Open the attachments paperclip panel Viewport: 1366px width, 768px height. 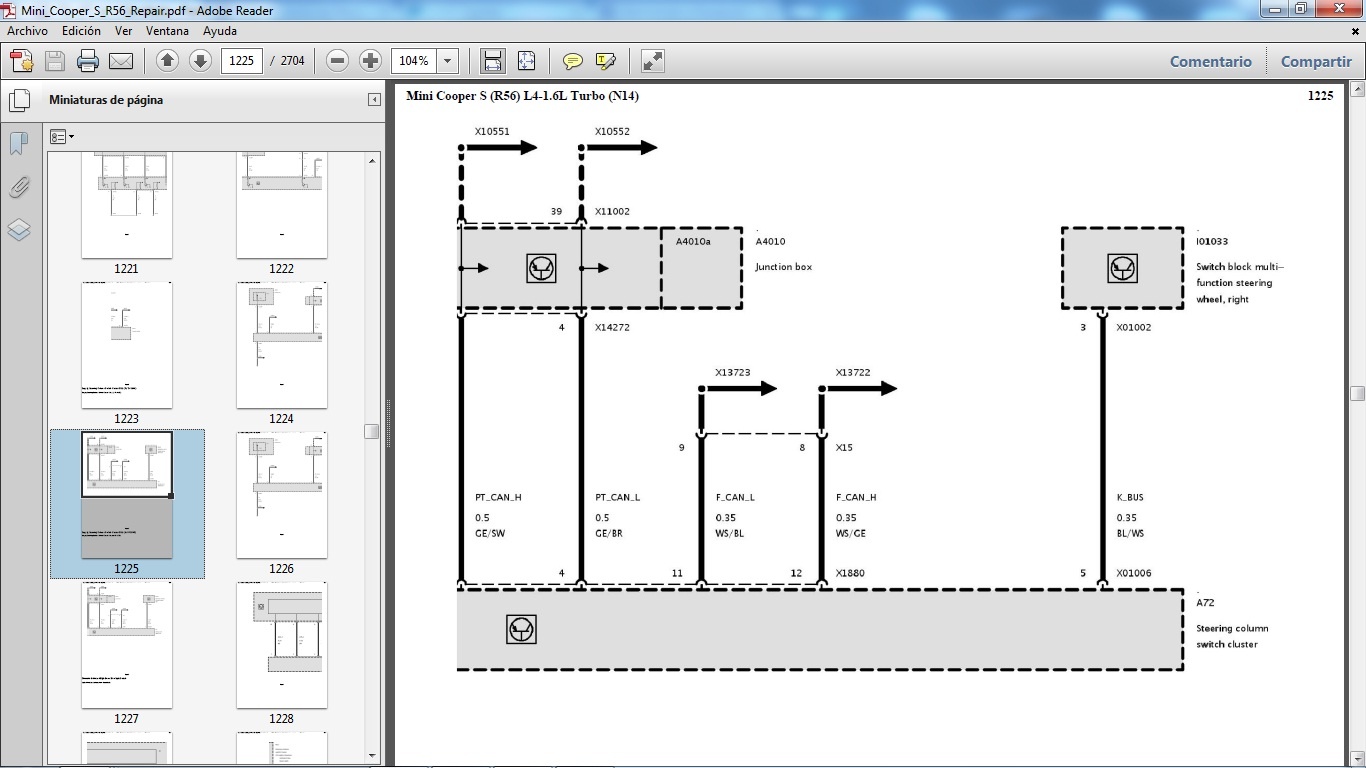[x=19, y=187]
